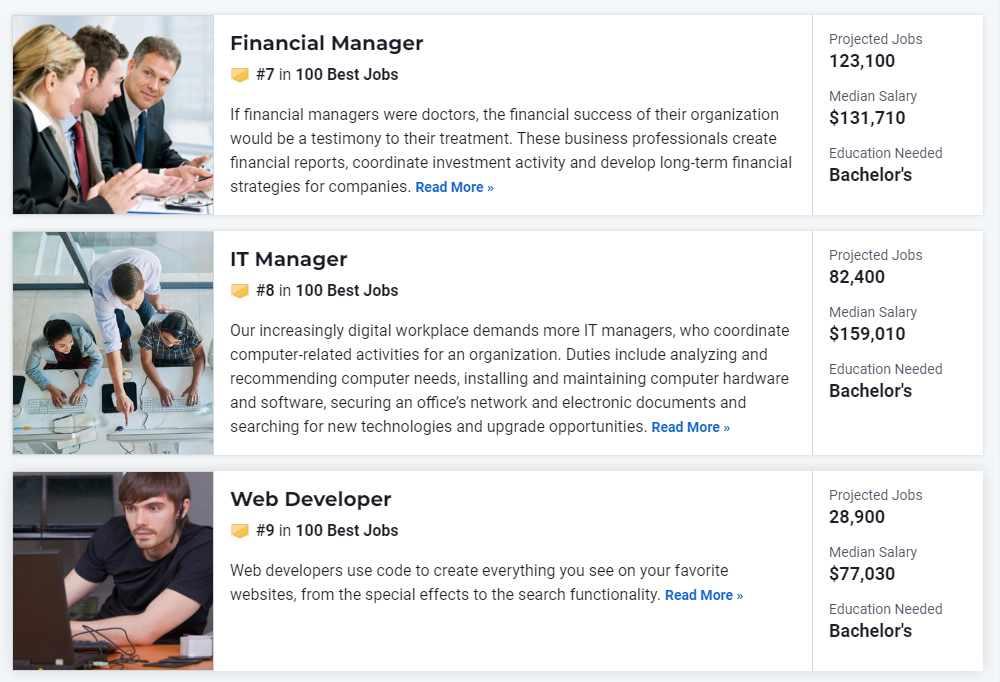
Task: Select the IT Manager median salary $159,010
Action: pos(867,334)
